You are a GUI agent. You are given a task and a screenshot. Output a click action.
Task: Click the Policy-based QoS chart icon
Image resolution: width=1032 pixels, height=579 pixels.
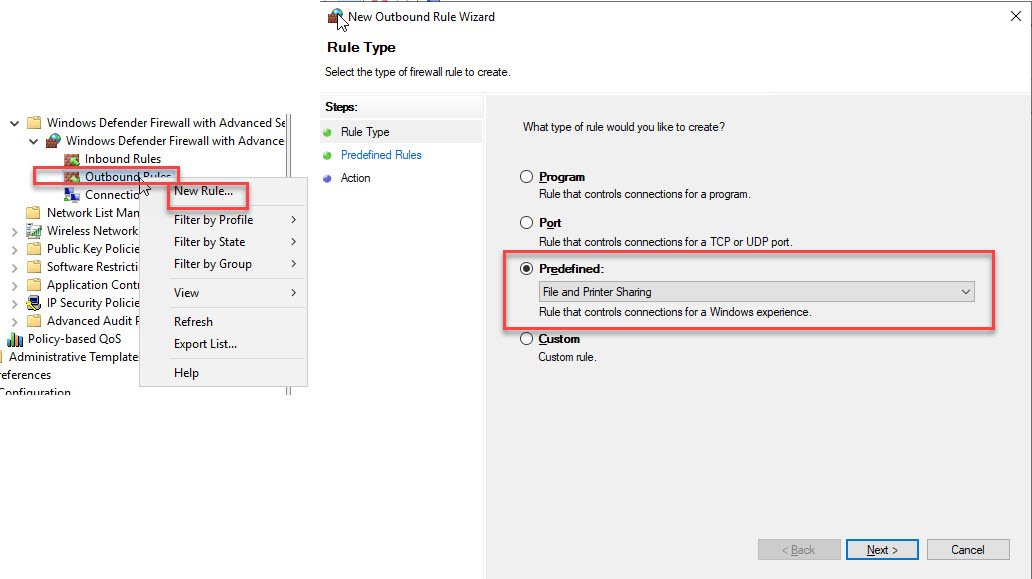[15, 339]
